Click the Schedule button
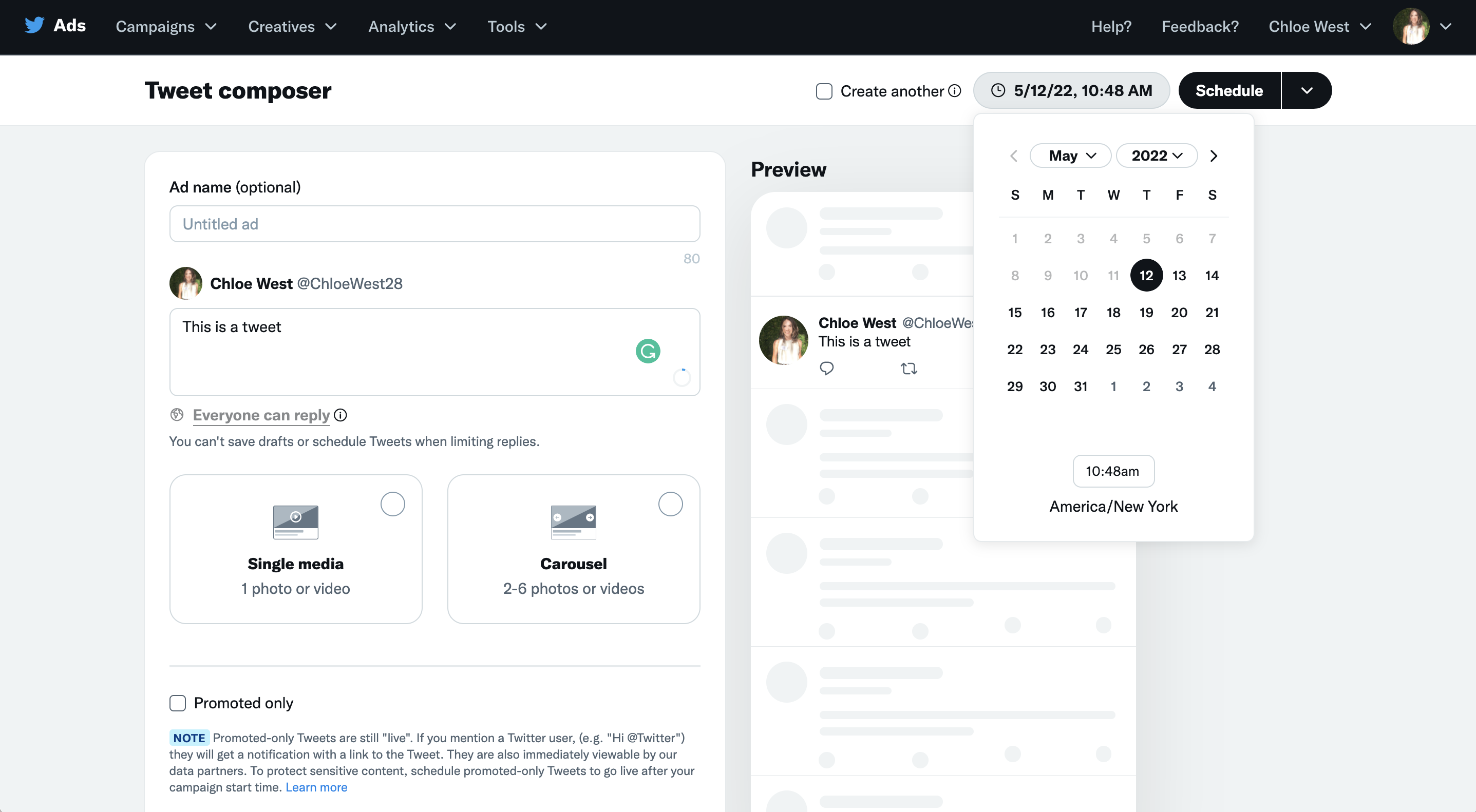Viewport: 1476px width, 812px height. (1229, 90)
